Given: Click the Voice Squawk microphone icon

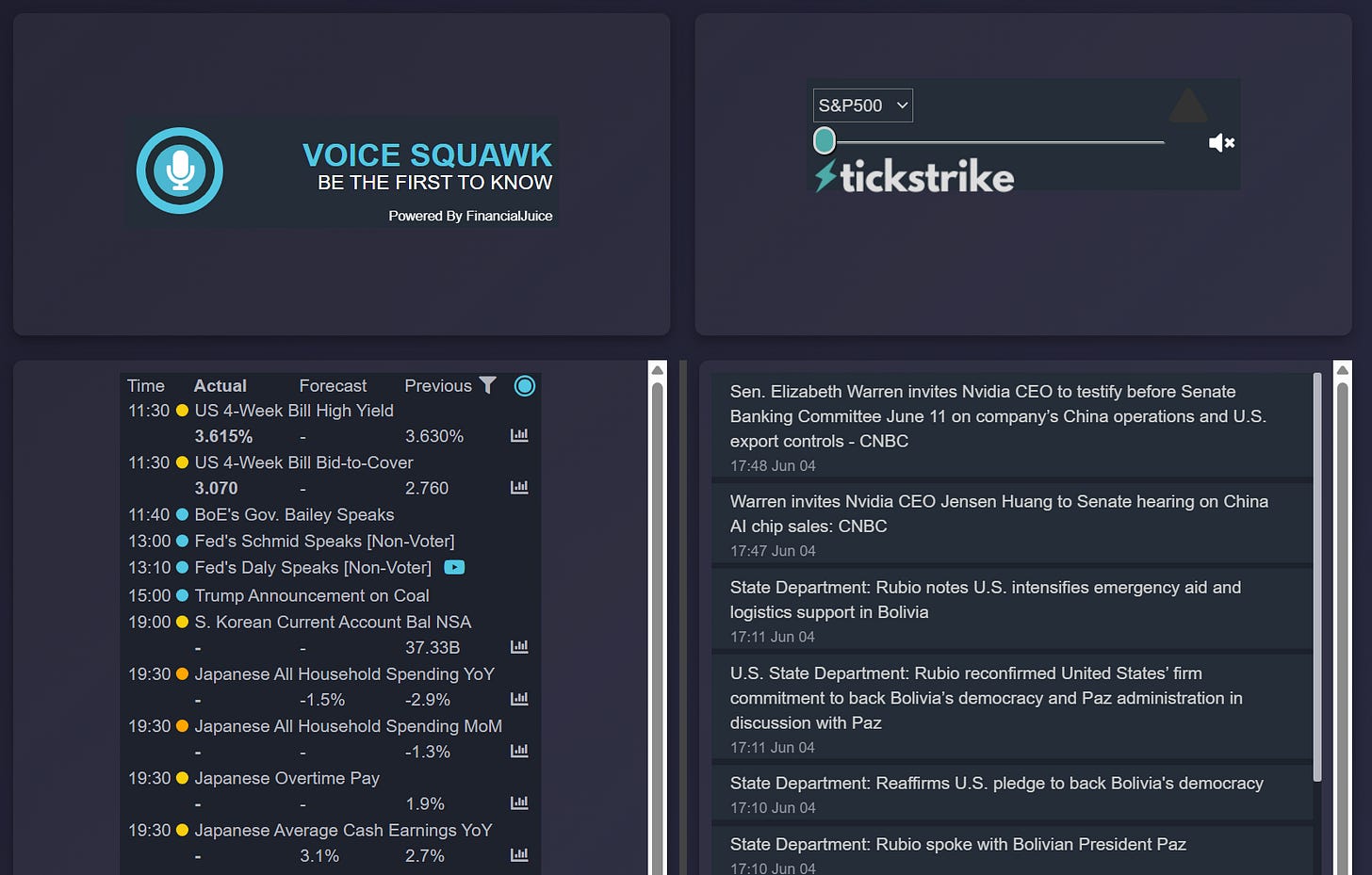Looking at the screenshot, I should (x=179, y=170).
